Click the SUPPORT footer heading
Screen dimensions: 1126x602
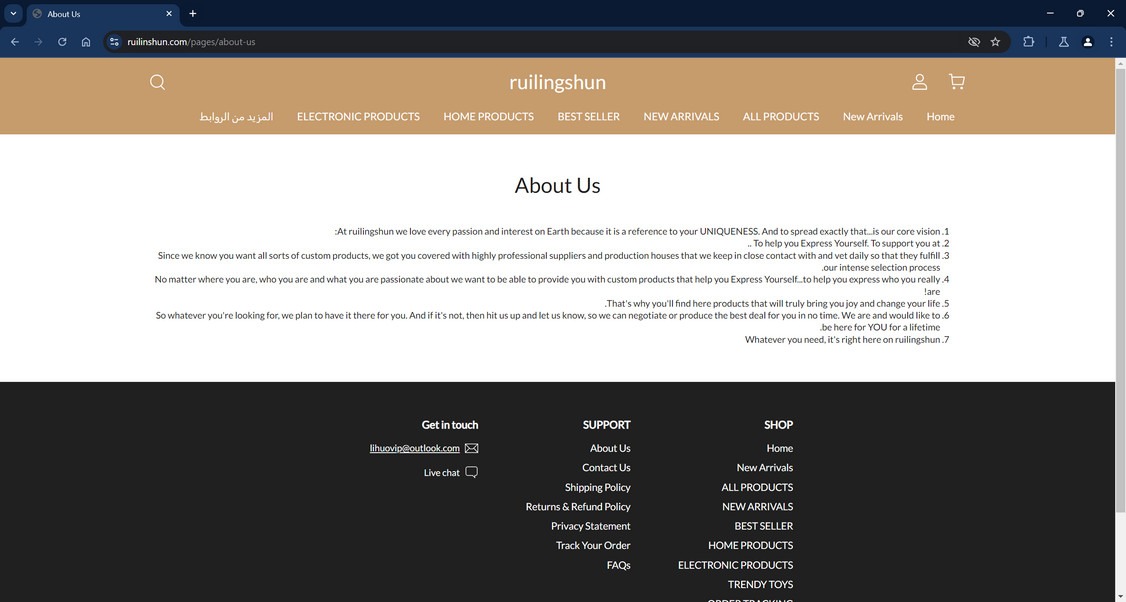pos(607,425)
